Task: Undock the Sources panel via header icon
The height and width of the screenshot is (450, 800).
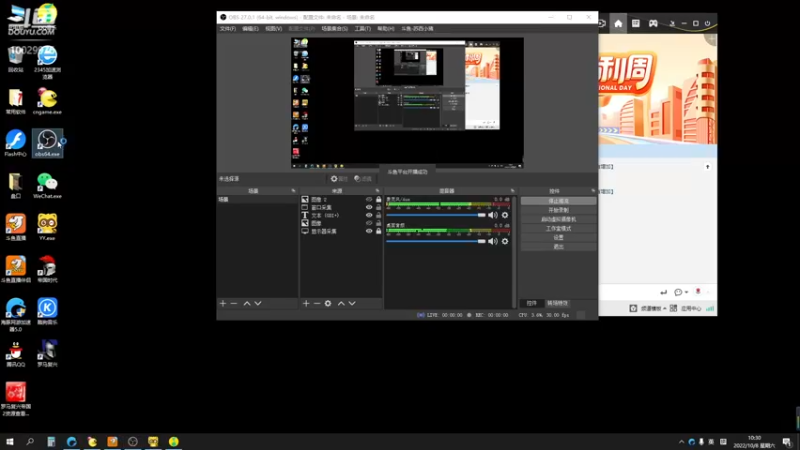Action: [x=378, y=191]
